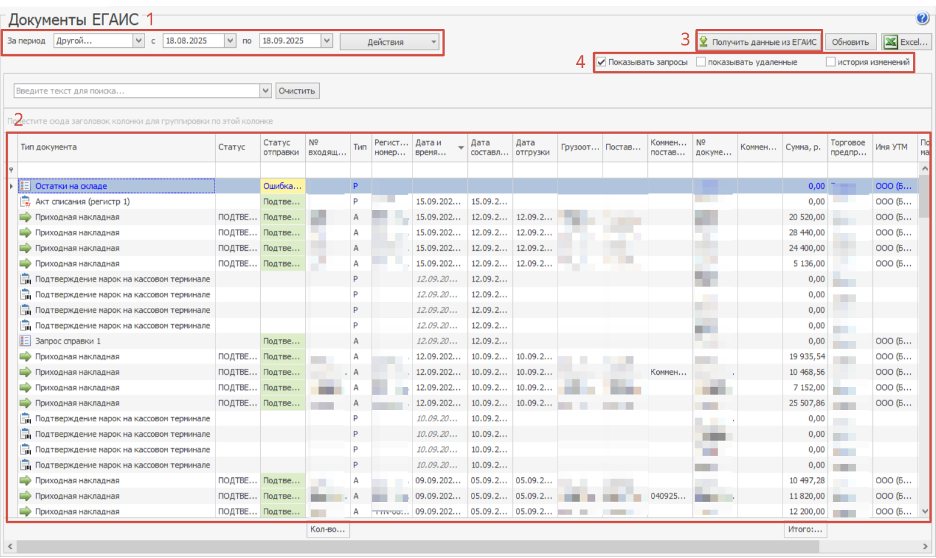Viewport: 936px width, 558px height.
Task: Click the 25 507,86 sum cell
Action: click(x=804, y=403)
